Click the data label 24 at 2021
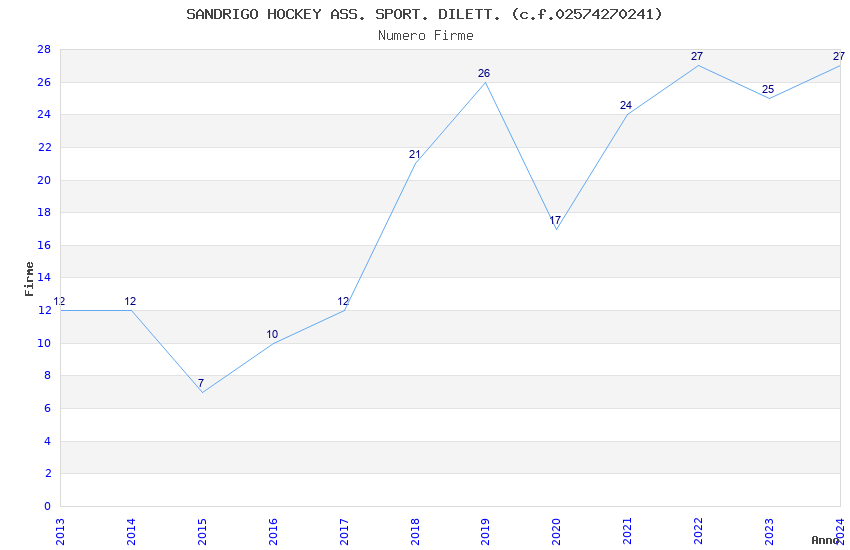Image resolution: width=850 pixels, height=550 pixels. point(626,105)
